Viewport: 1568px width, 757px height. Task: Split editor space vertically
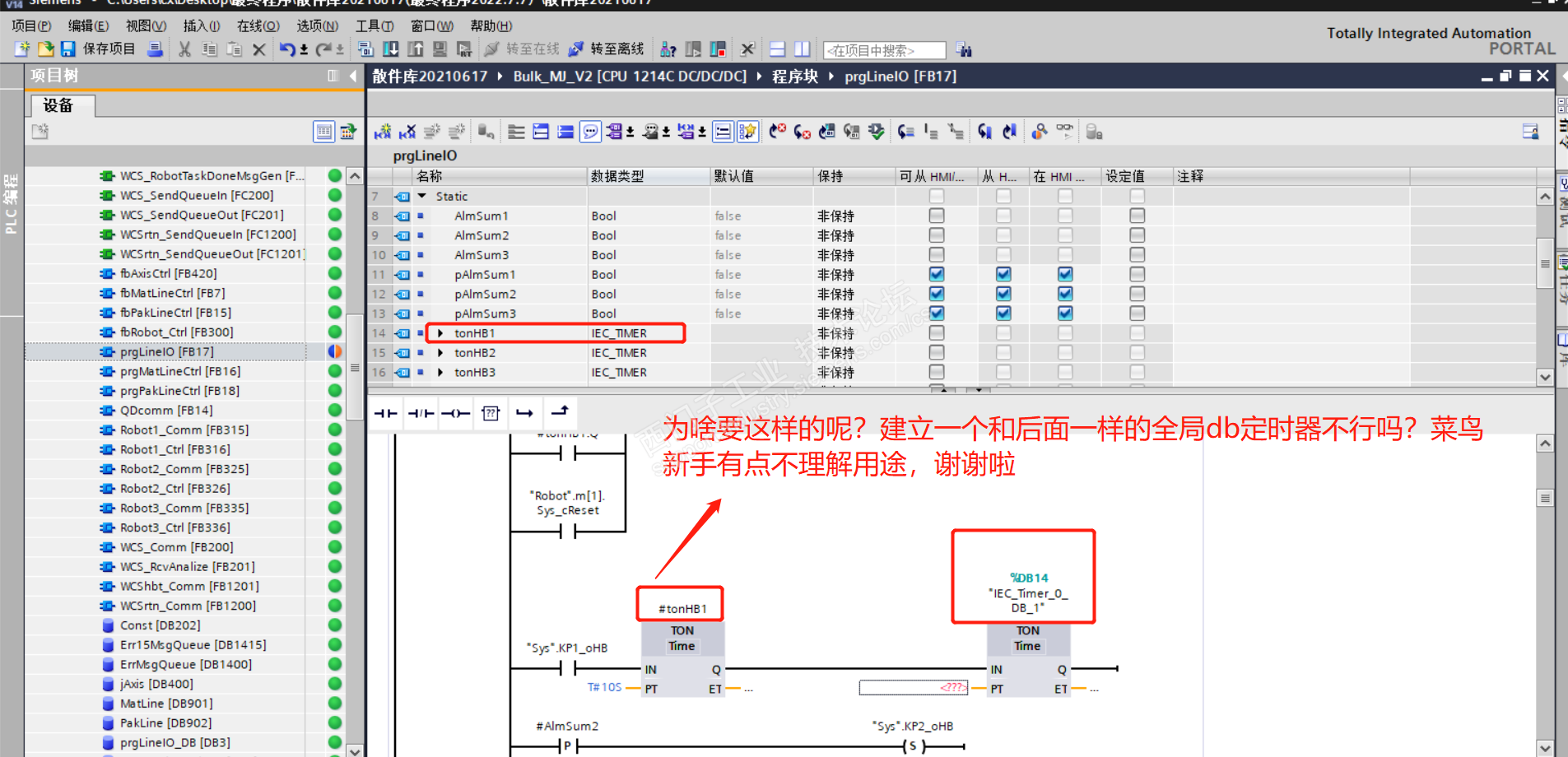(x=802, y=49)
